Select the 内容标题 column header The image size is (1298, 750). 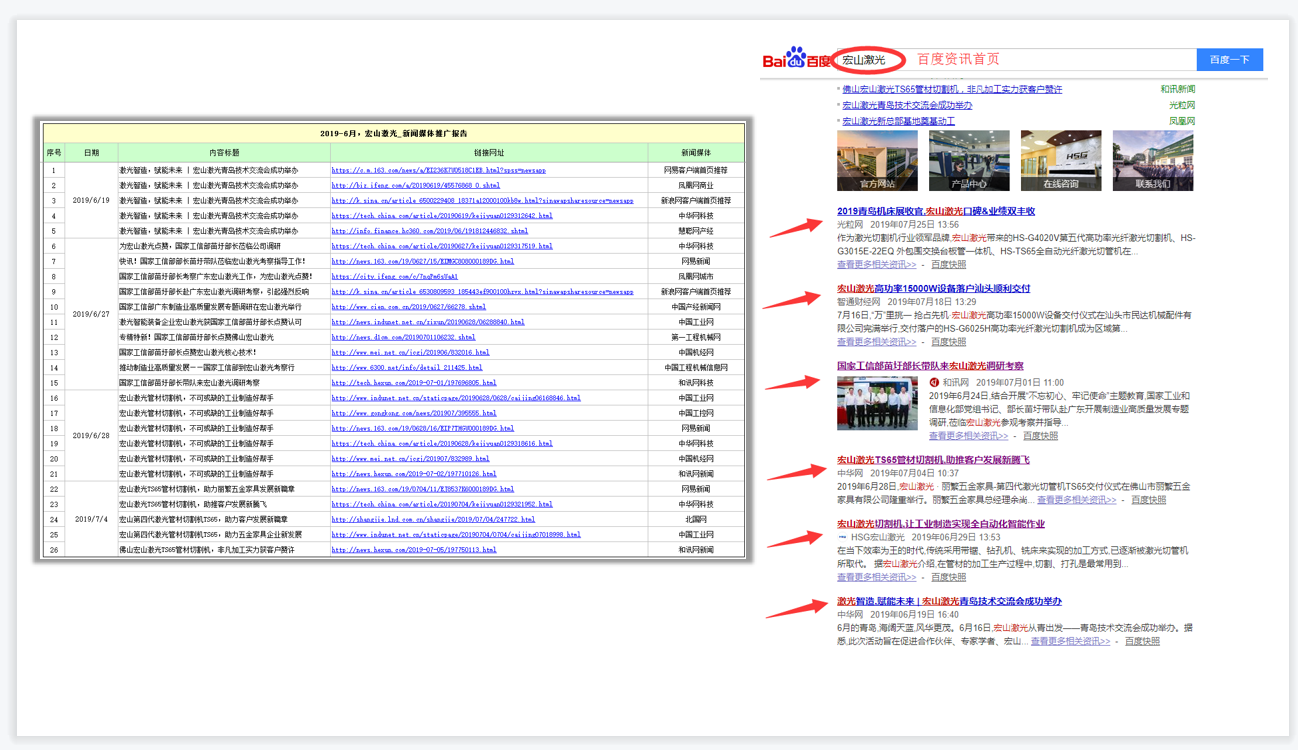pyautogui.click(x=224, y=153)
